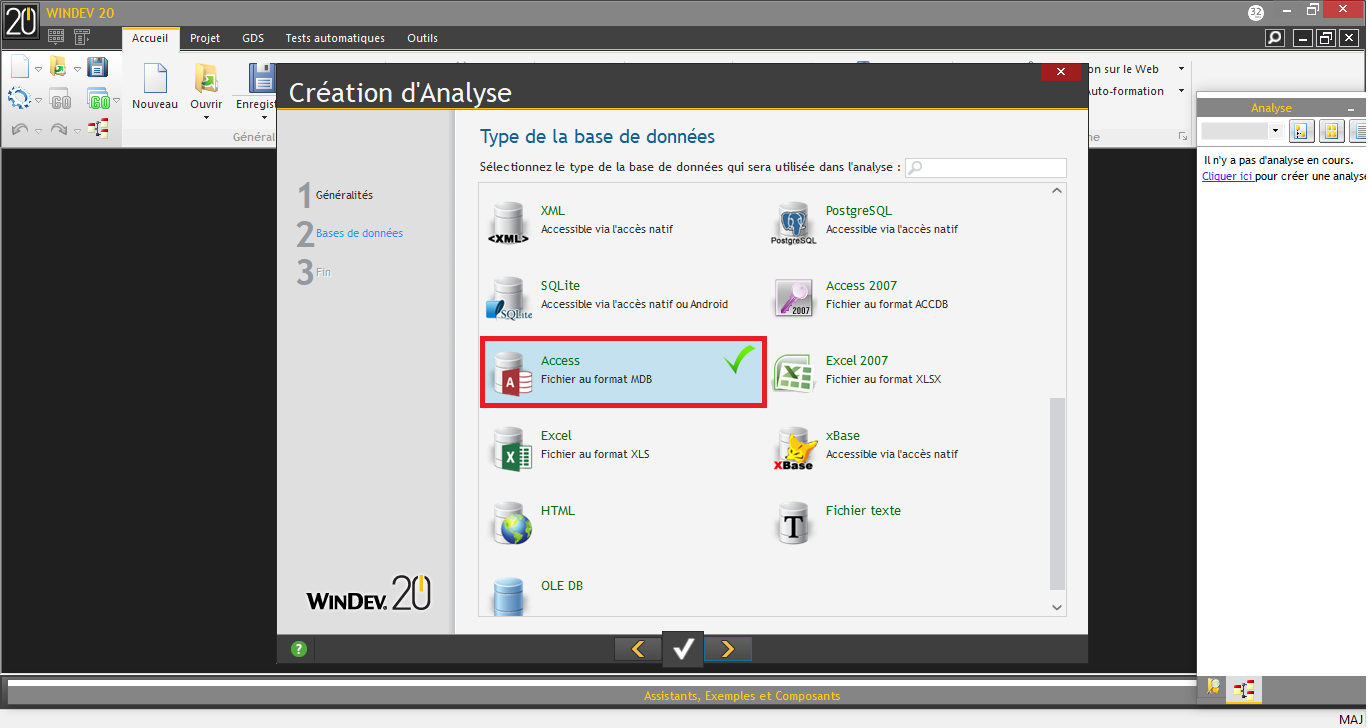Click the green GO project icon
The image size is (1368, 728).
point(98,100)
